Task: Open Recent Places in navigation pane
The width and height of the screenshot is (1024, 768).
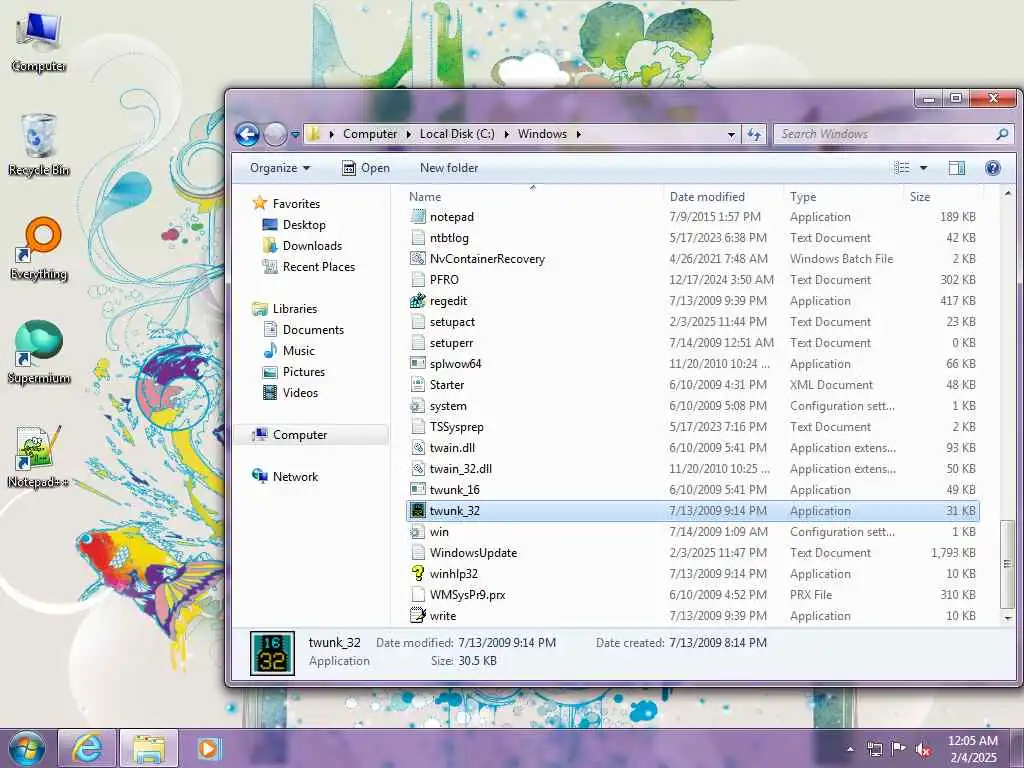Action: tap(308, 266)
